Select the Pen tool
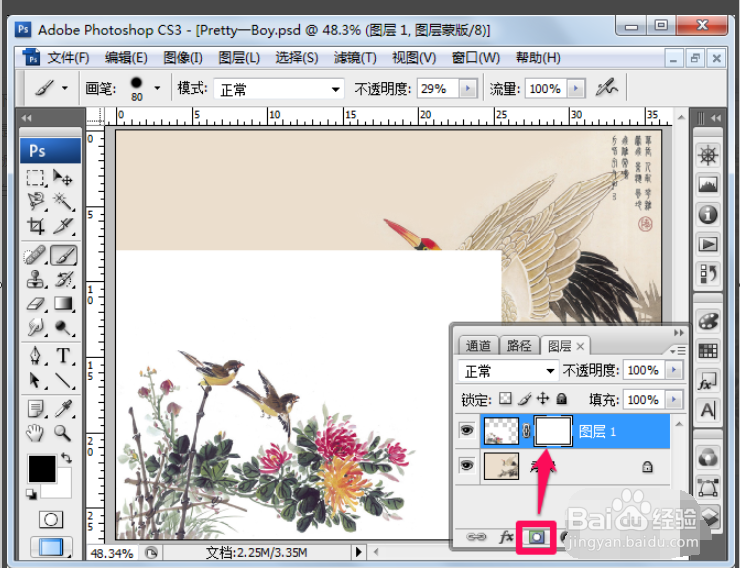 click(x=36, y=356)
